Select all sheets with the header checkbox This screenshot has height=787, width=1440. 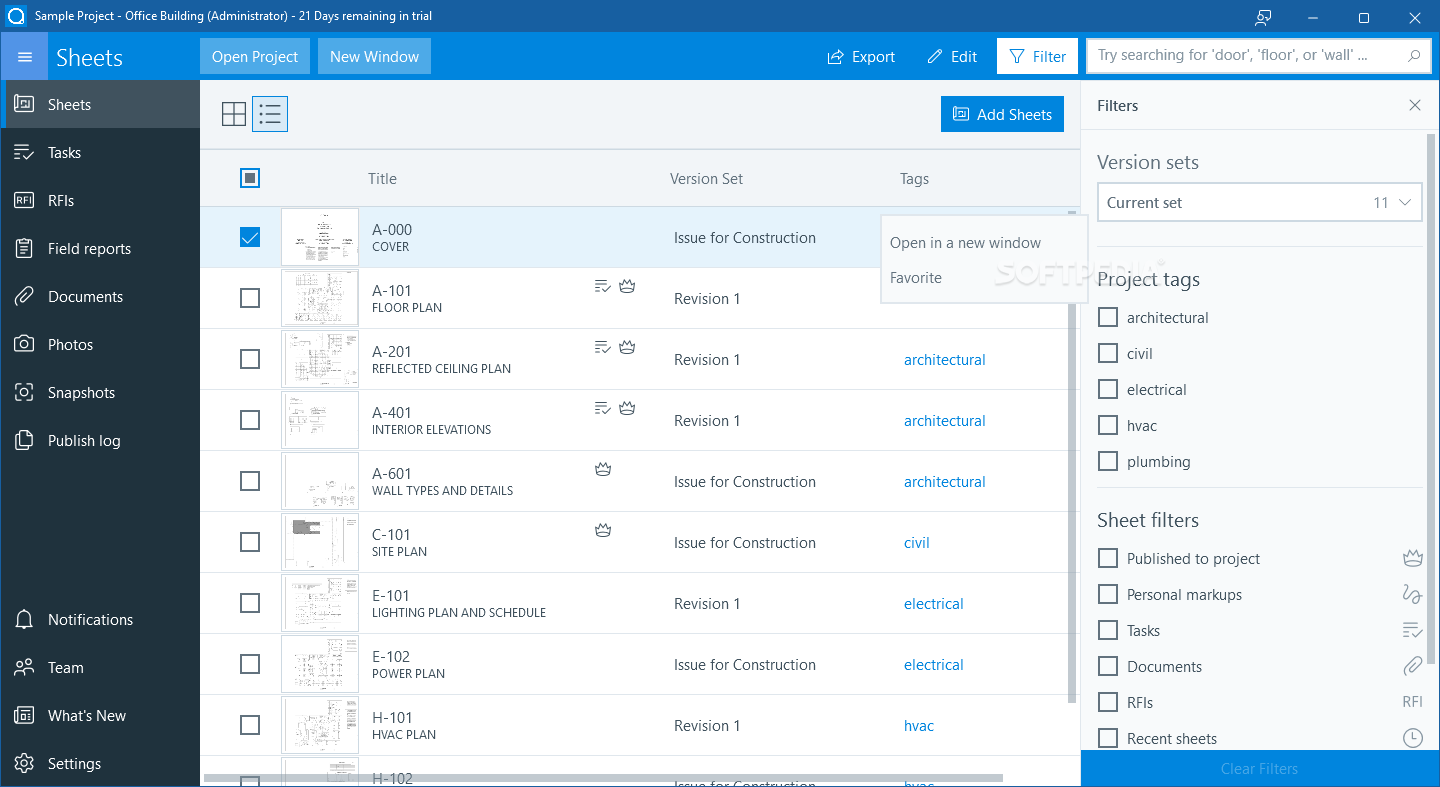[249, 177]
